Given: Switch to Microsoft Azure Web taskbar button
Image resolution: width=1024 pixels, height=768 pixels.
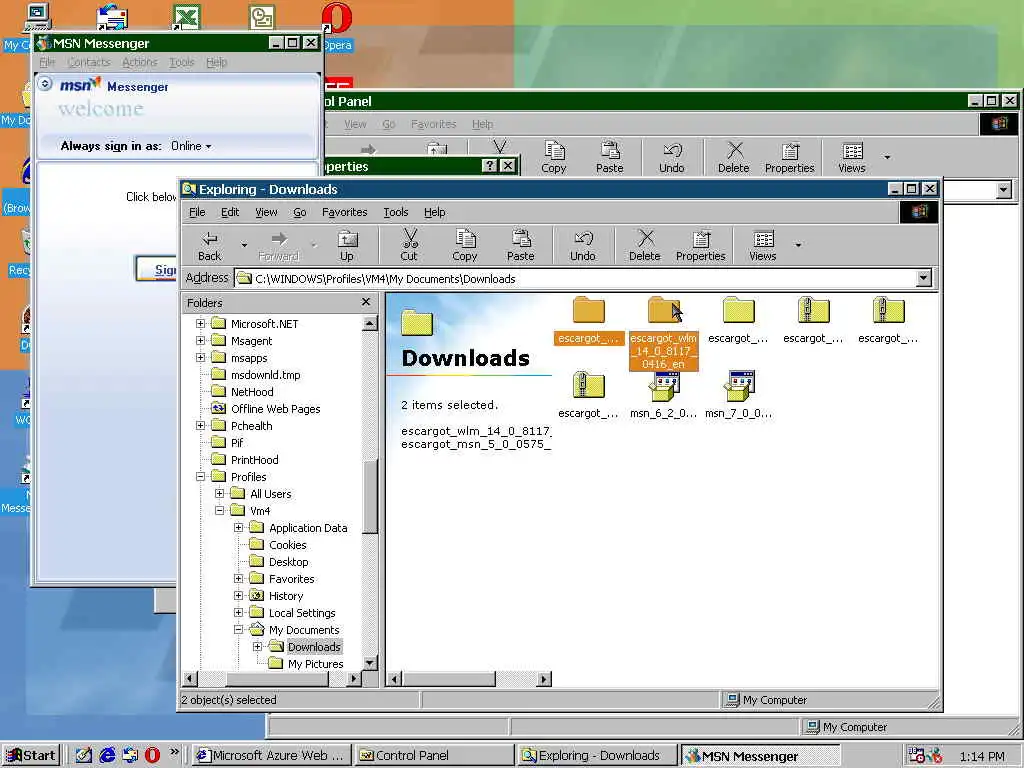Looking at the screenshot, I should tap(272, 756).
